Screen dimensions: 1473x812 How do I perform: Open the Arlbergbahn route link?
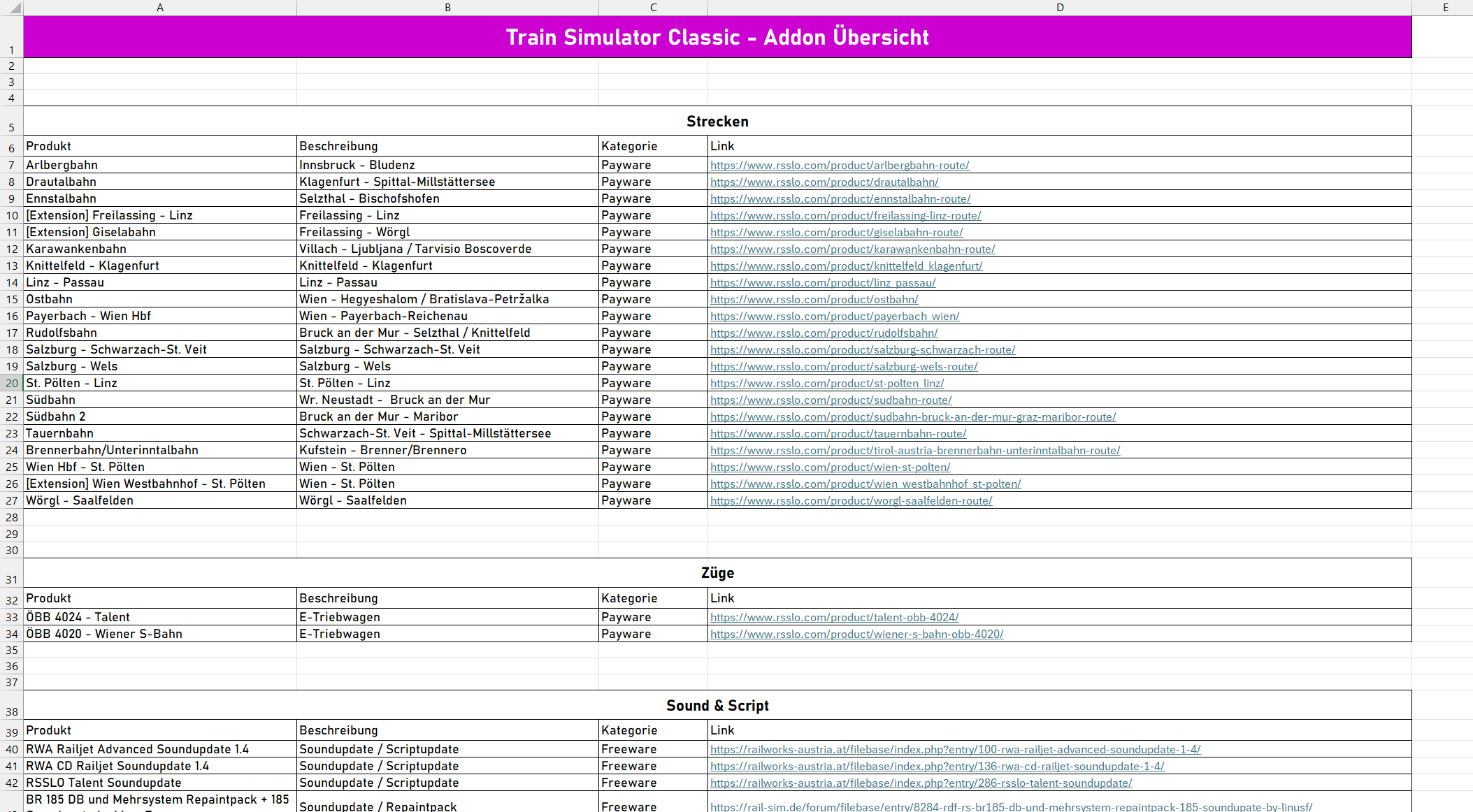click(x=840, y=166)
